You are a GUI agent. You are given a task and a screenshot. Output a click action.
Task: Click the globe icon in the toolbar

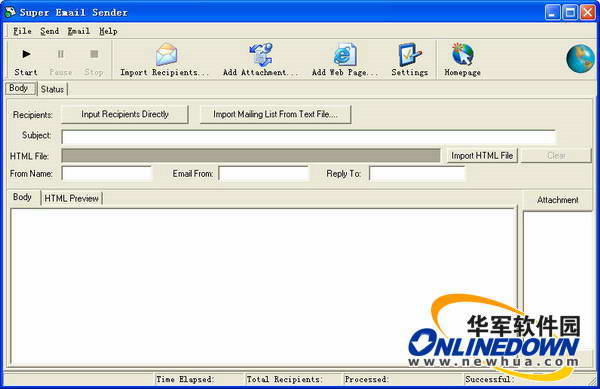580,59
